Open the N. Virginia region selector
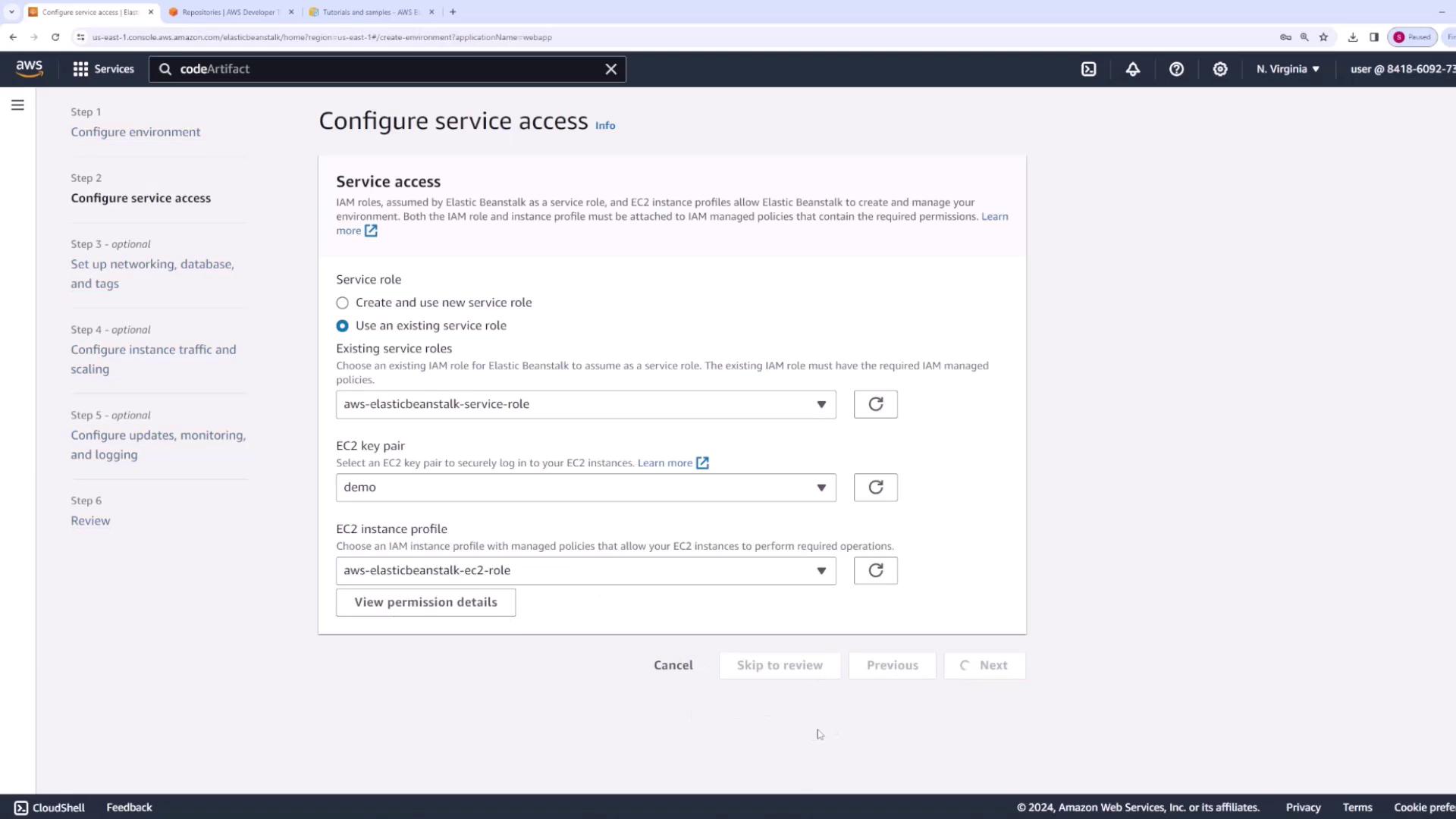The height and width of the screenshot is (819, 1456). 1287,69
